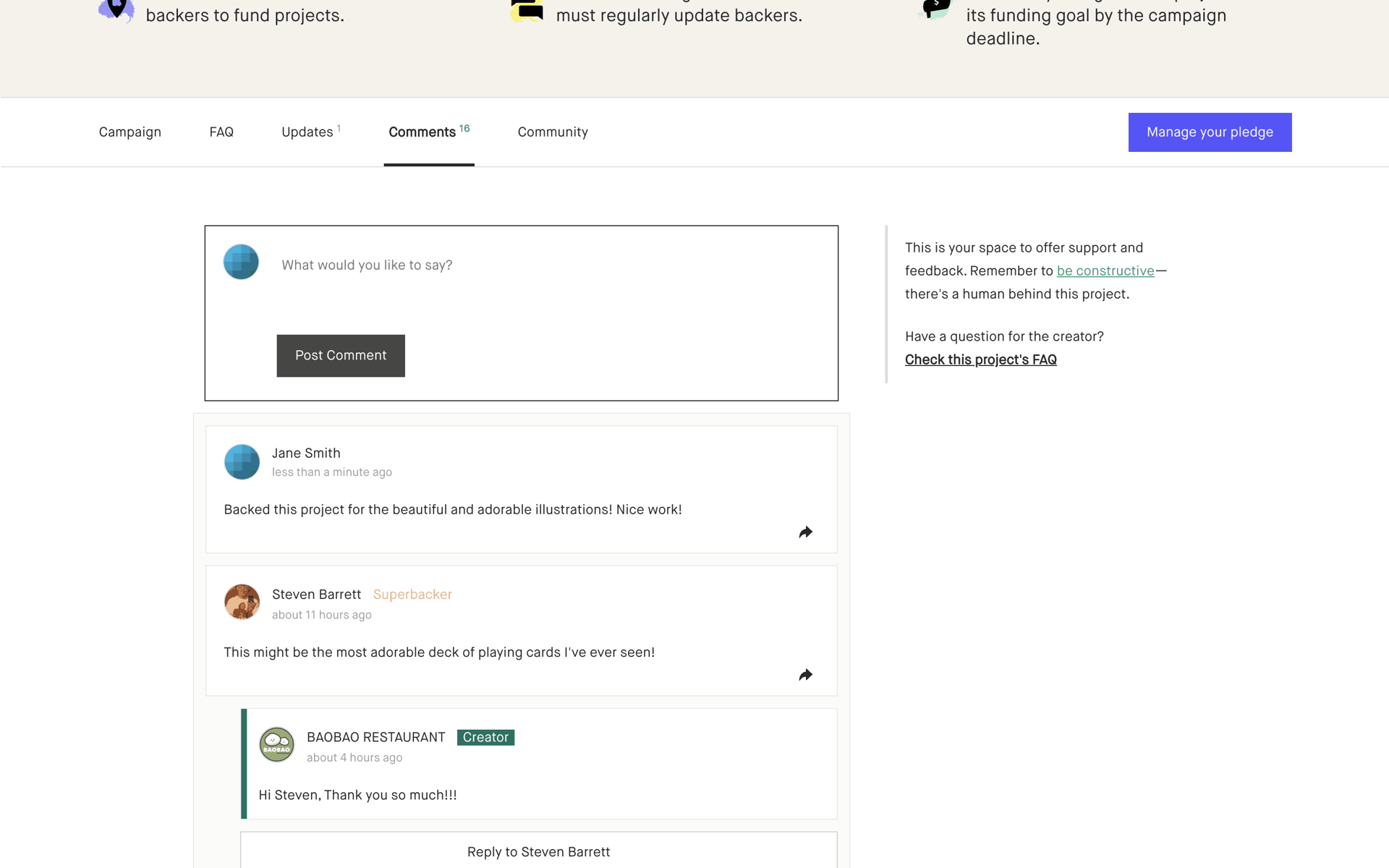Click your avatar in the comment box
This screenshot has height=868, width=1389.
(241, 262)
